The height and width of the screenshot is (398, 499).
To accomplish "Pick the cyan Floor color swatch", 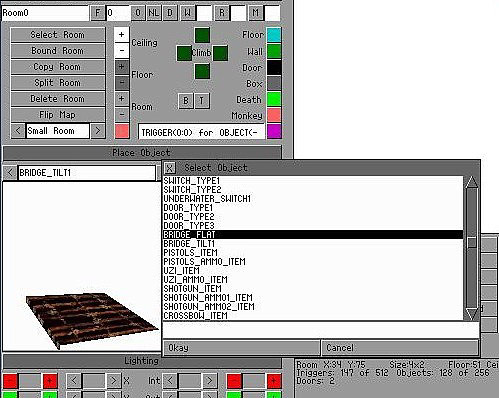I will (274, 35).
